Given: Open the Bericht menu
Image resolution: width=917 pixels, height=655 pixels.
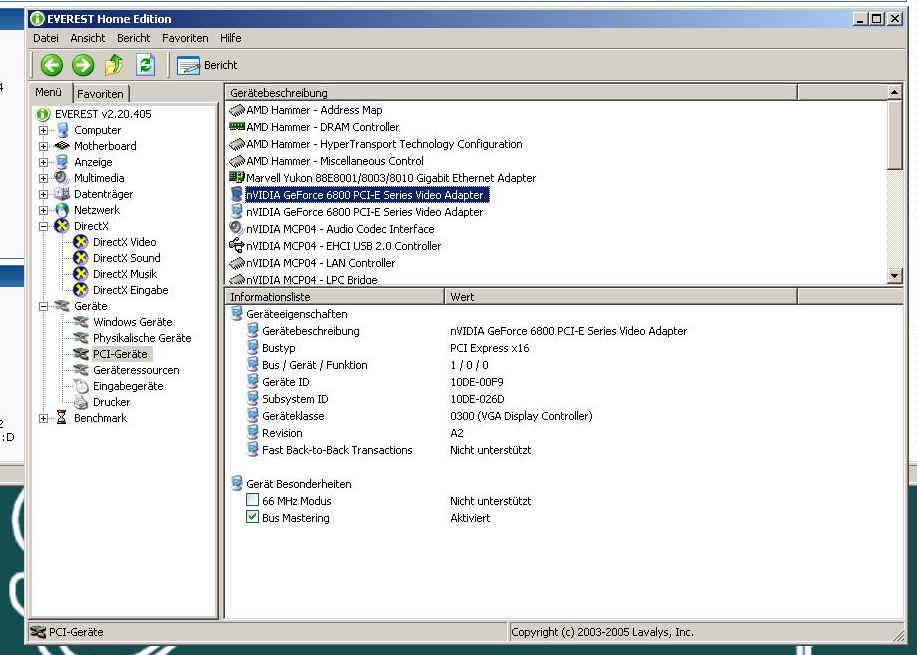Looking at the screenshot, I should [133, 38].
